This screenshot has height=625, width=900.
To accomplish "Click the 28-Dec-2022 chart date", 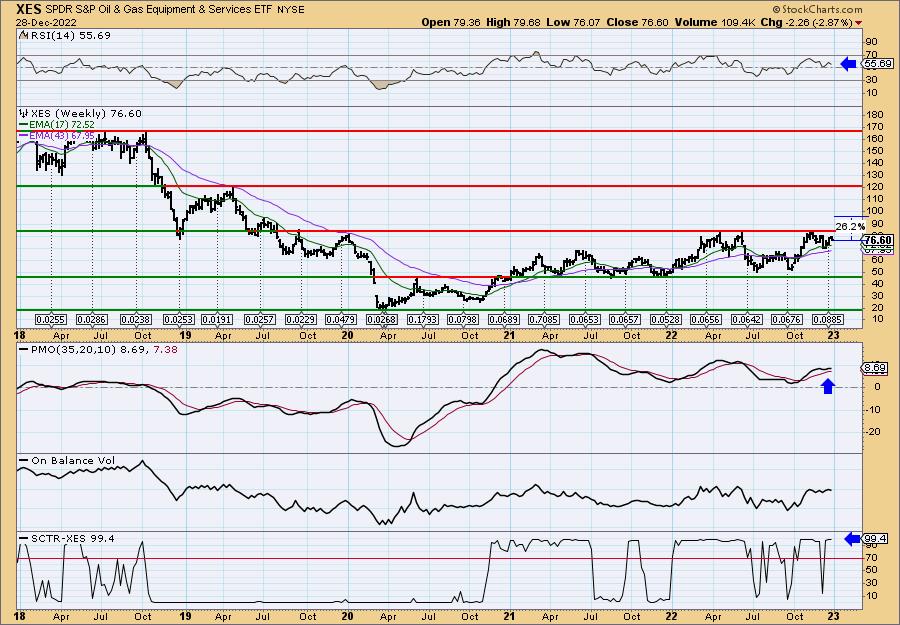I will coord(46,22).
